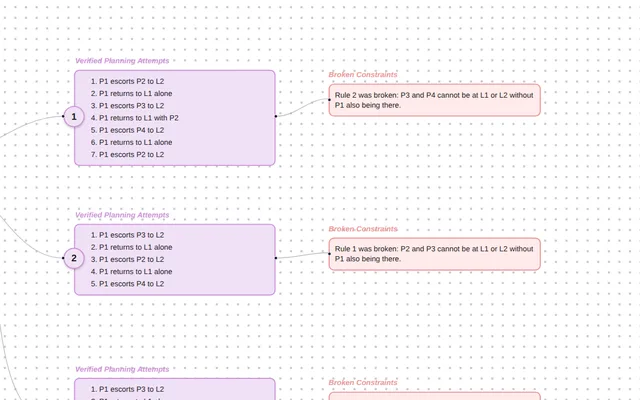
Task: Click the 'Rule 2 was broken' constraint box
Action: click(x=435, y=100)
